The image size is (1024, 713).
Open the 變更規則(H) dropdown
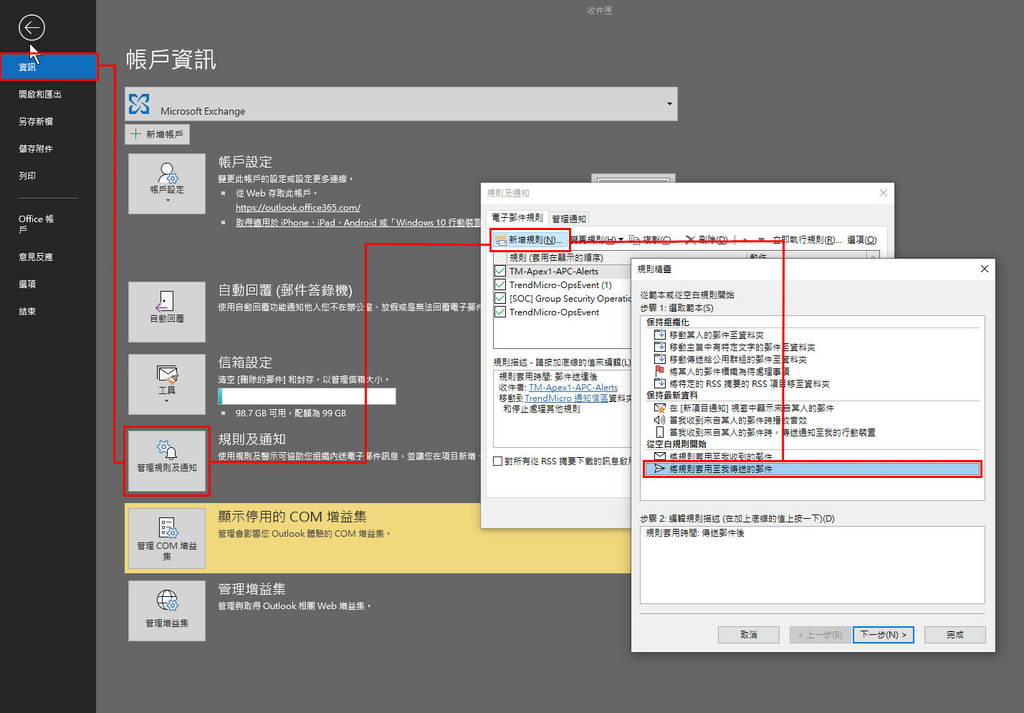click(596, 240)
